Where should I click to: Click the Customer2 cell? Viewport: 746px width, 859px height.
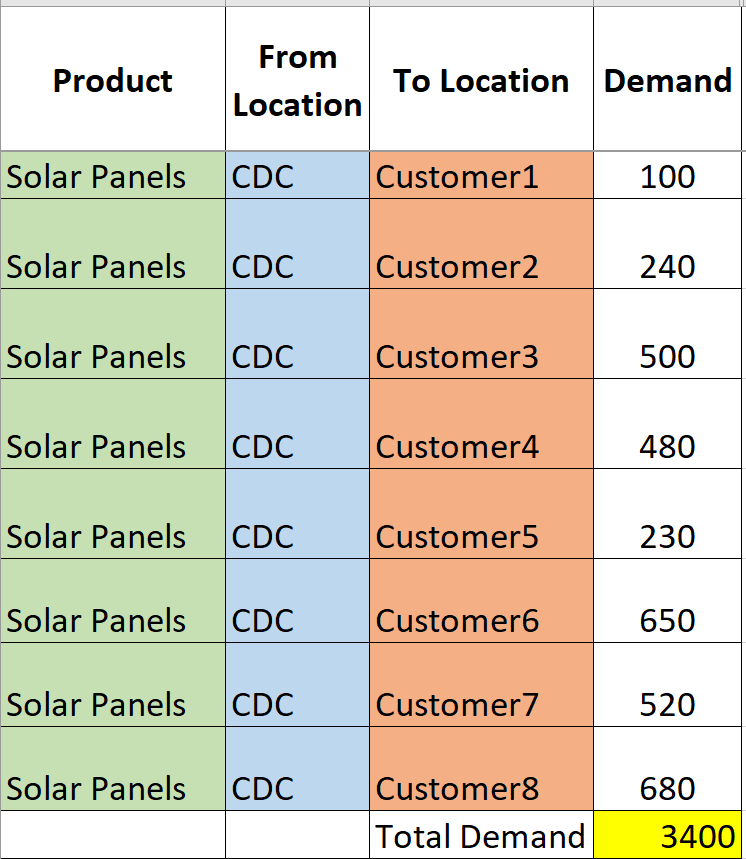click(481, 244)
